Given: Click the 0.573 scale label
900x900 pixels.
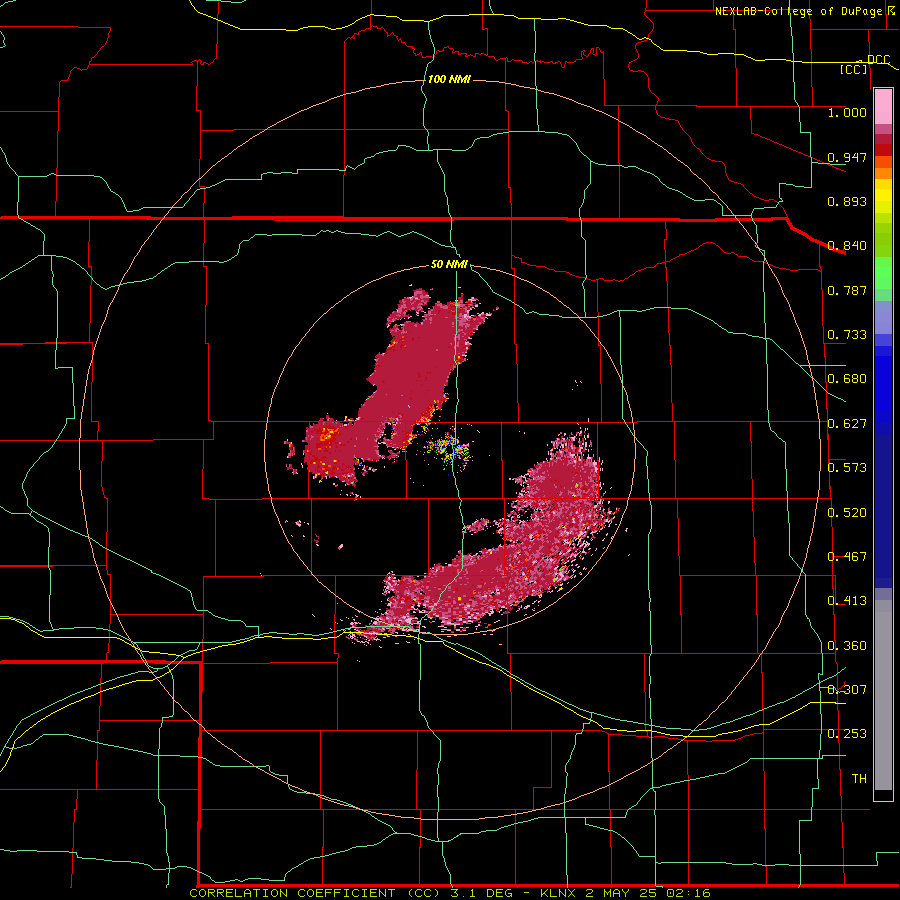Looking at the screenshot, I should point(847,468).
